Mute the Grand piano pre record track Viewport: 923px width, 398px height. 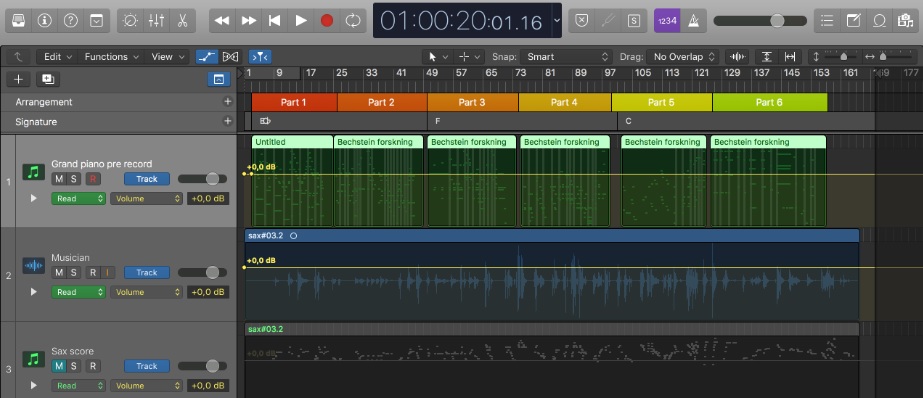coord(59,179)
